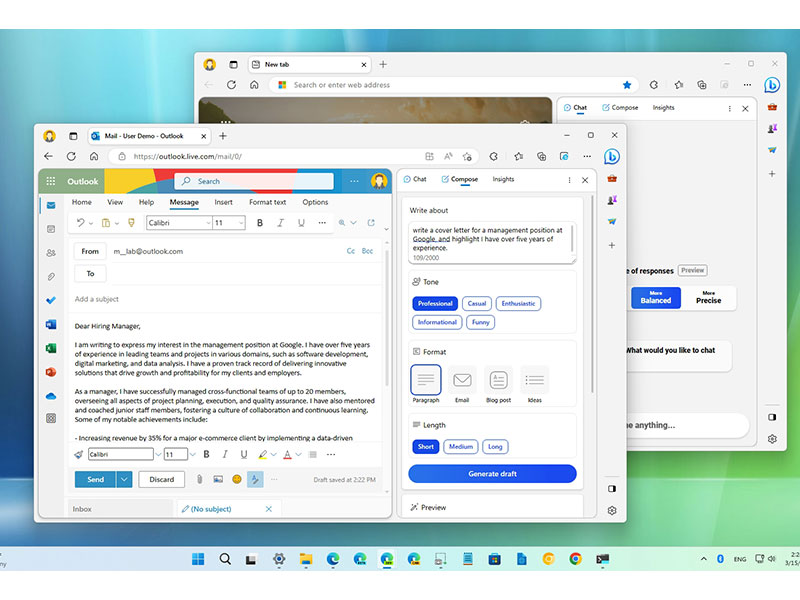The width and height of the screenshot is (800, 600).
Task: Open the People icon in Outlook sidebar
Action: point(51,253)
